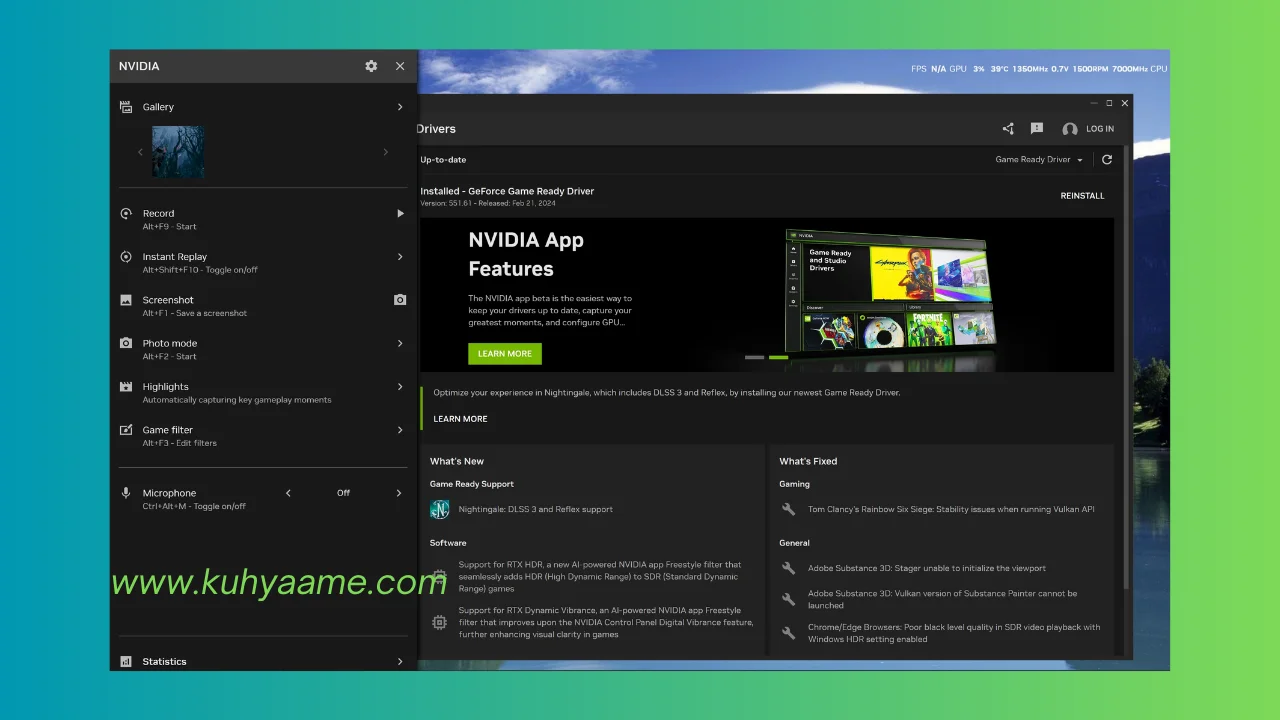This screenshot has width=1280, height=720.
Task: Click "Nightingale: DLSS 3 and Reflex support" text
Action: tap(536, 510)
